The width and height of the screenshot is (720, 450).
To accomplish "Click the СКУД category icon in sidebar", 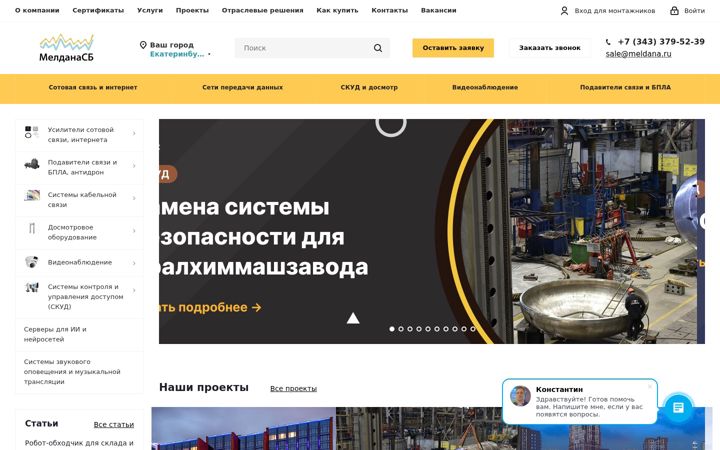I will pos(32,287).
